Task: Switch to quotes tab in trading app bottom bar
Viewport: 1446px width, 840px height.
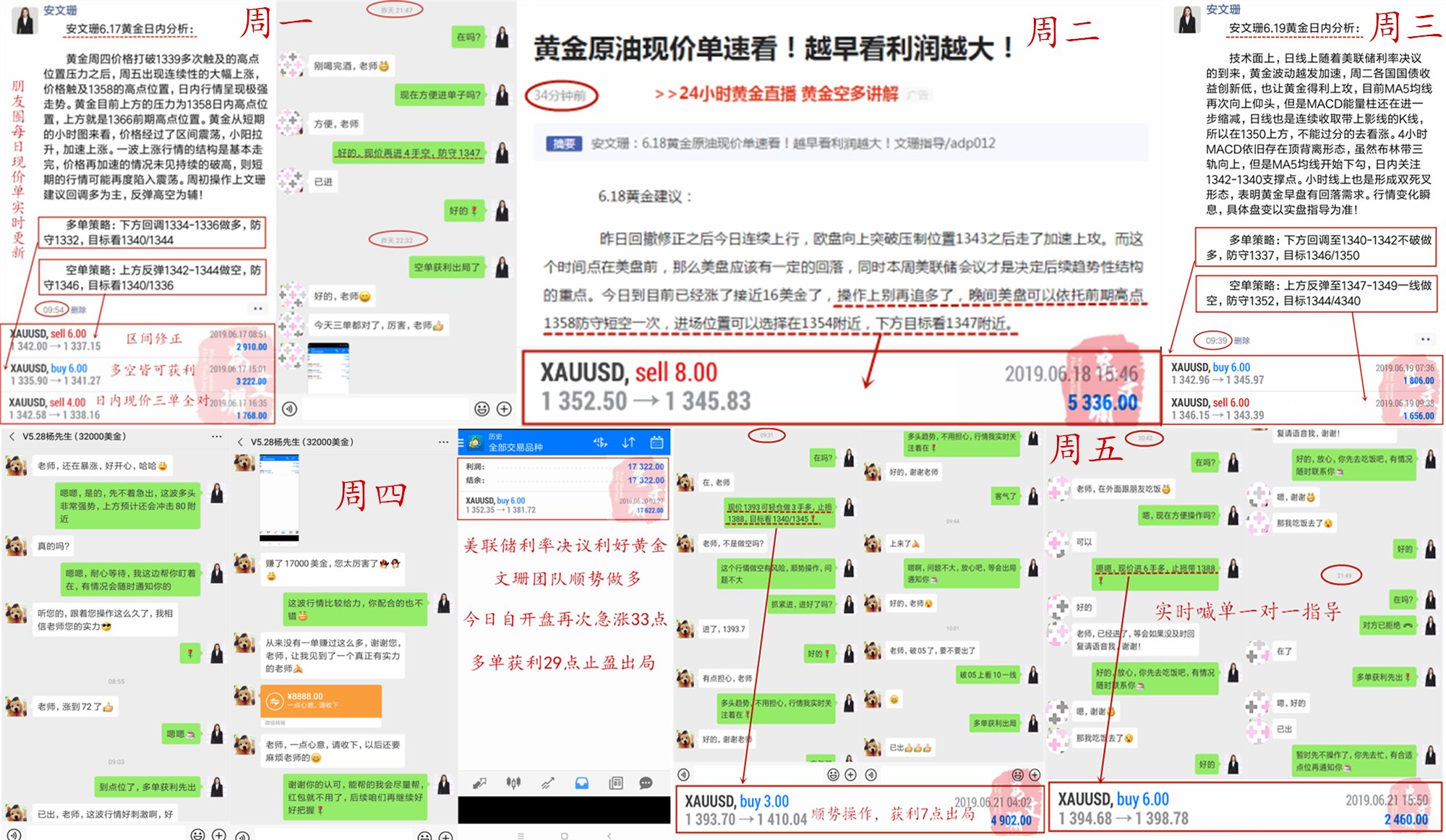Action: (x=479, y=783)
